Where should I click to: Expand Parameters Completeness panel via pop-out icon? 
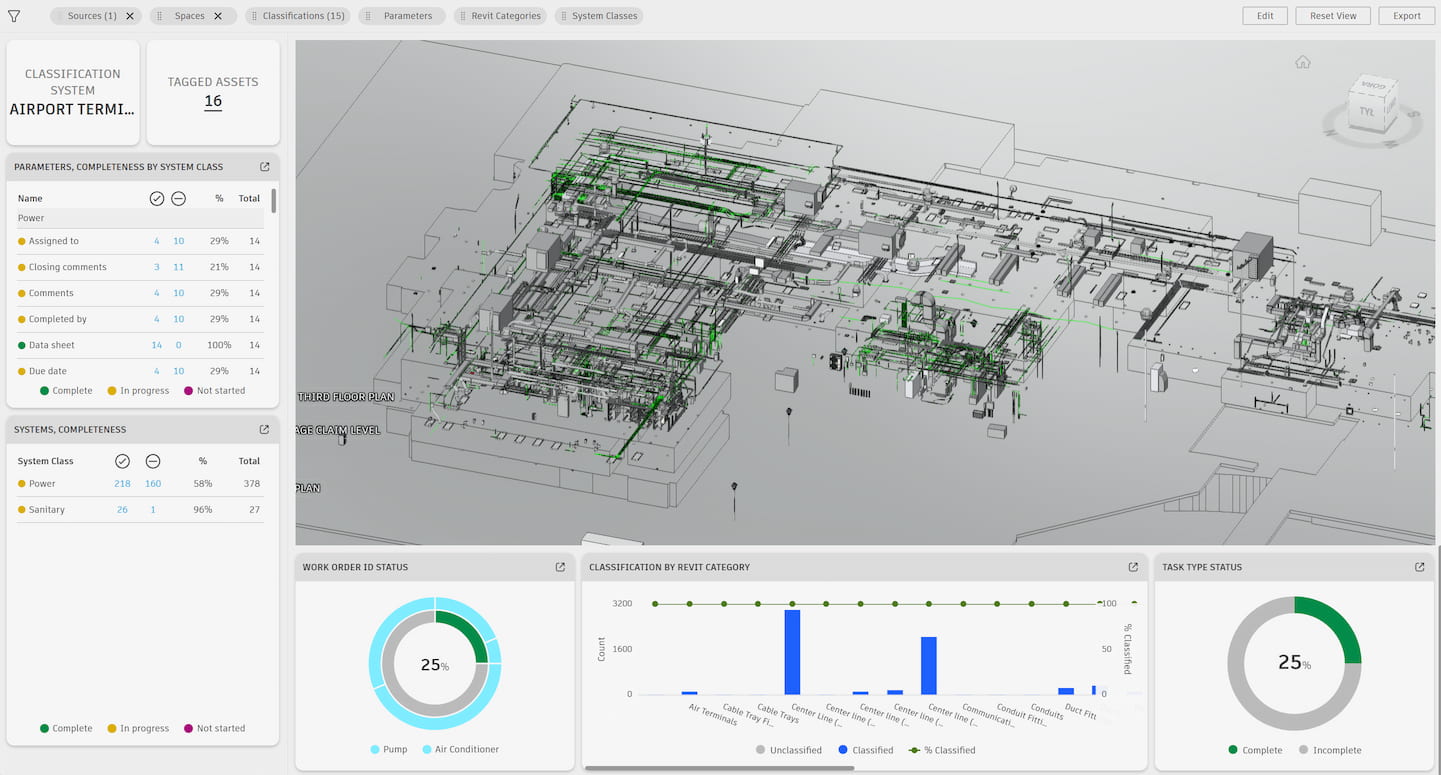(264, 167)
